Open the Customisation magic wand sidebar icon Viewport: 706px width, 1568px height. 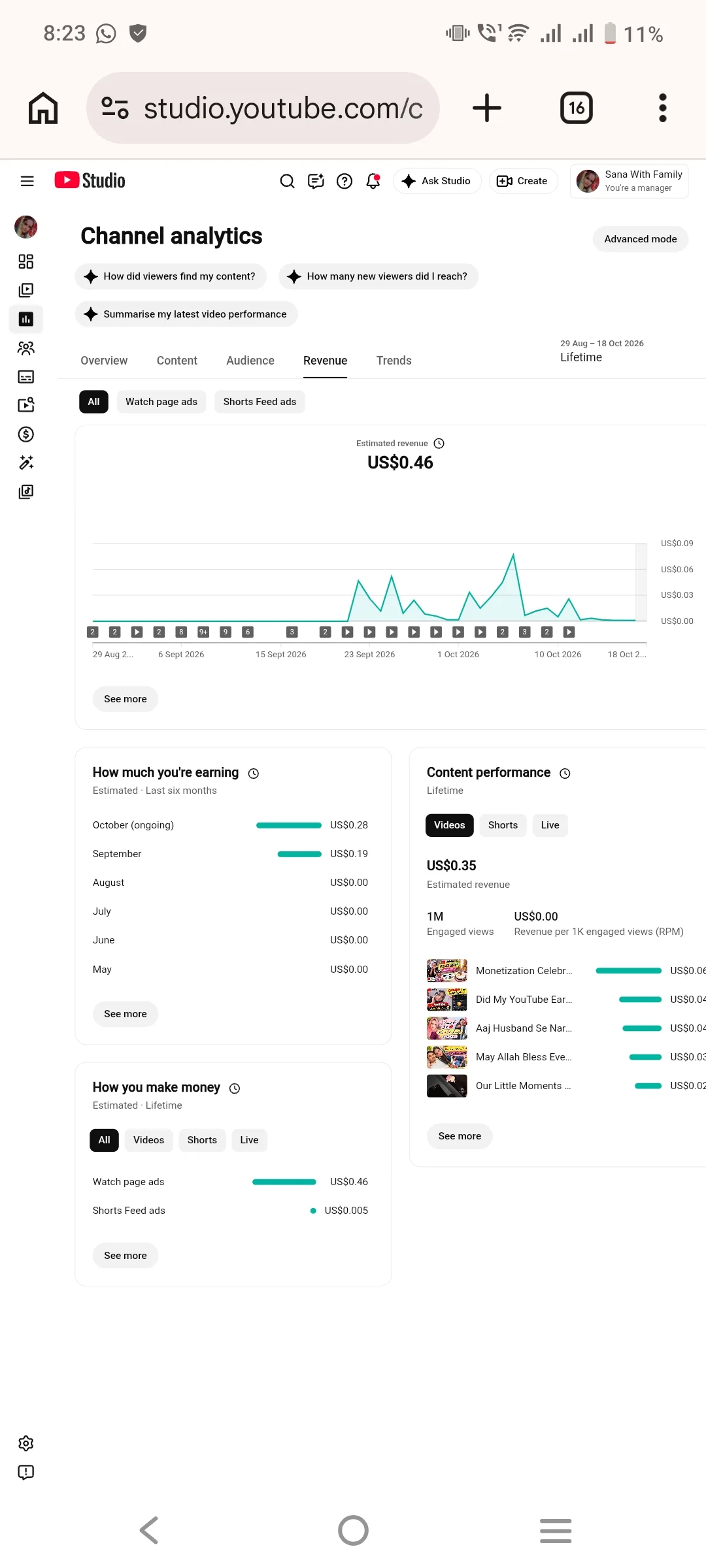click(x=26, y=463)
